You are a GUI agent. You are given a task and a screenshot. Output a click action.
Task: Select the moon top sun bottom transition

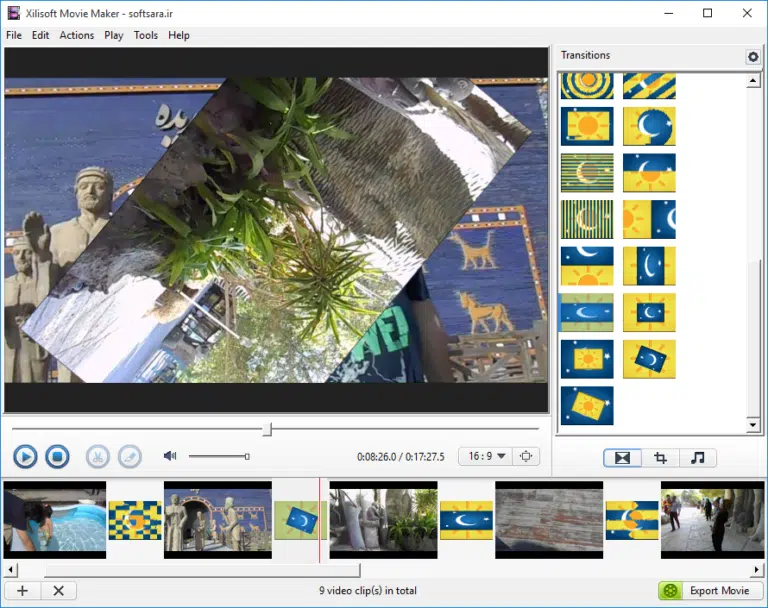click(x=587, y=266)
